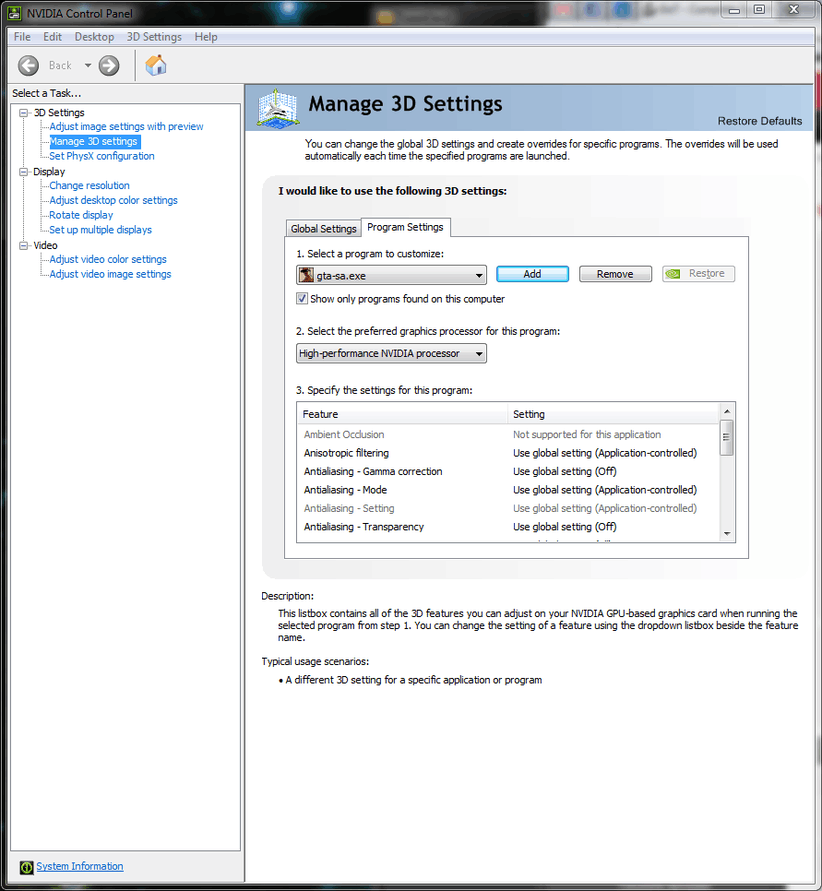The height and width of the screenshot is (891, 822).
Task: Click the Ambient Occlusion row
Action: coord(508,435)
